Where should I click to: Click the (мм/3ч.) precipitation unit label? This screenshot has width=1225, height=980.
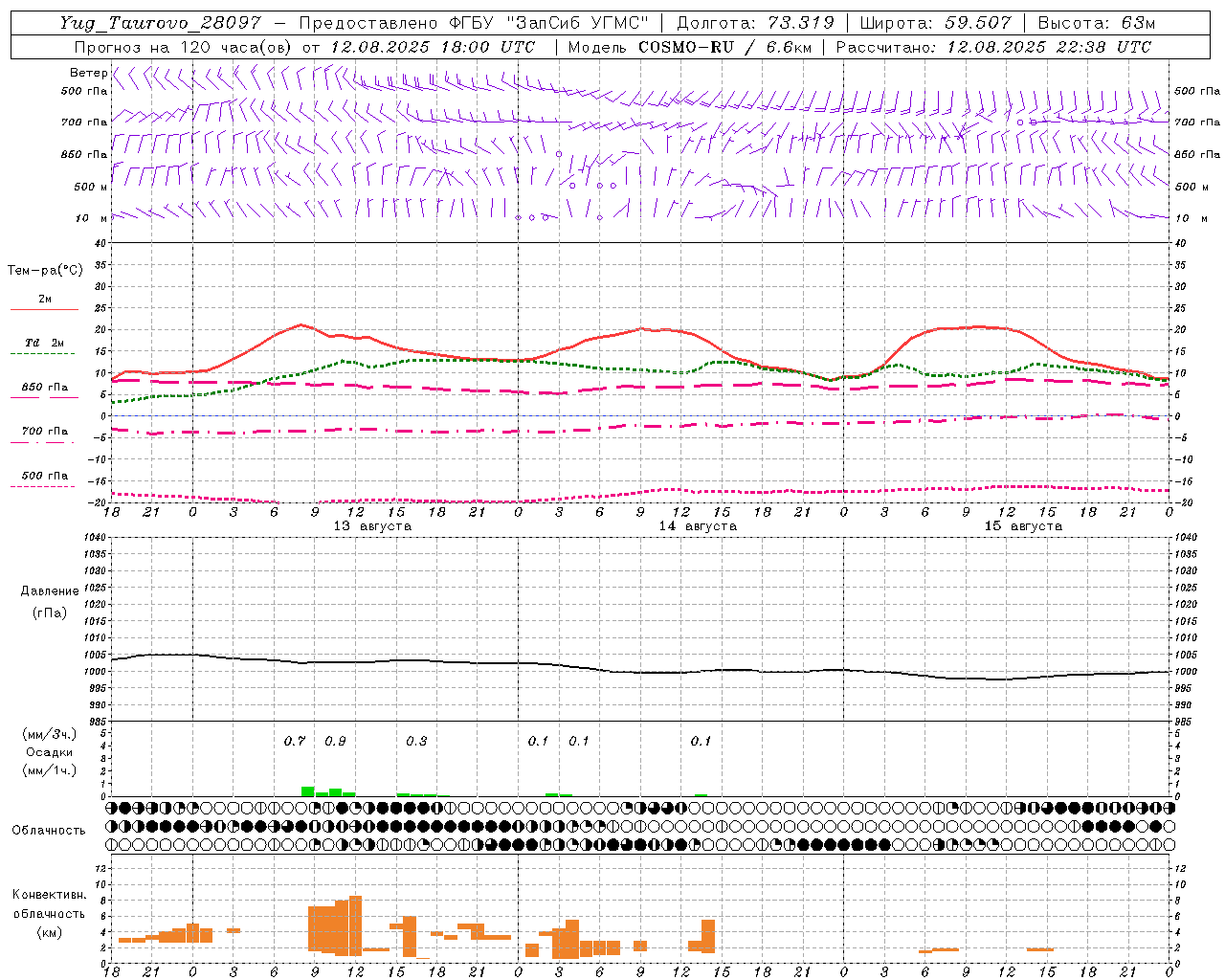click(x=50, y=734)
